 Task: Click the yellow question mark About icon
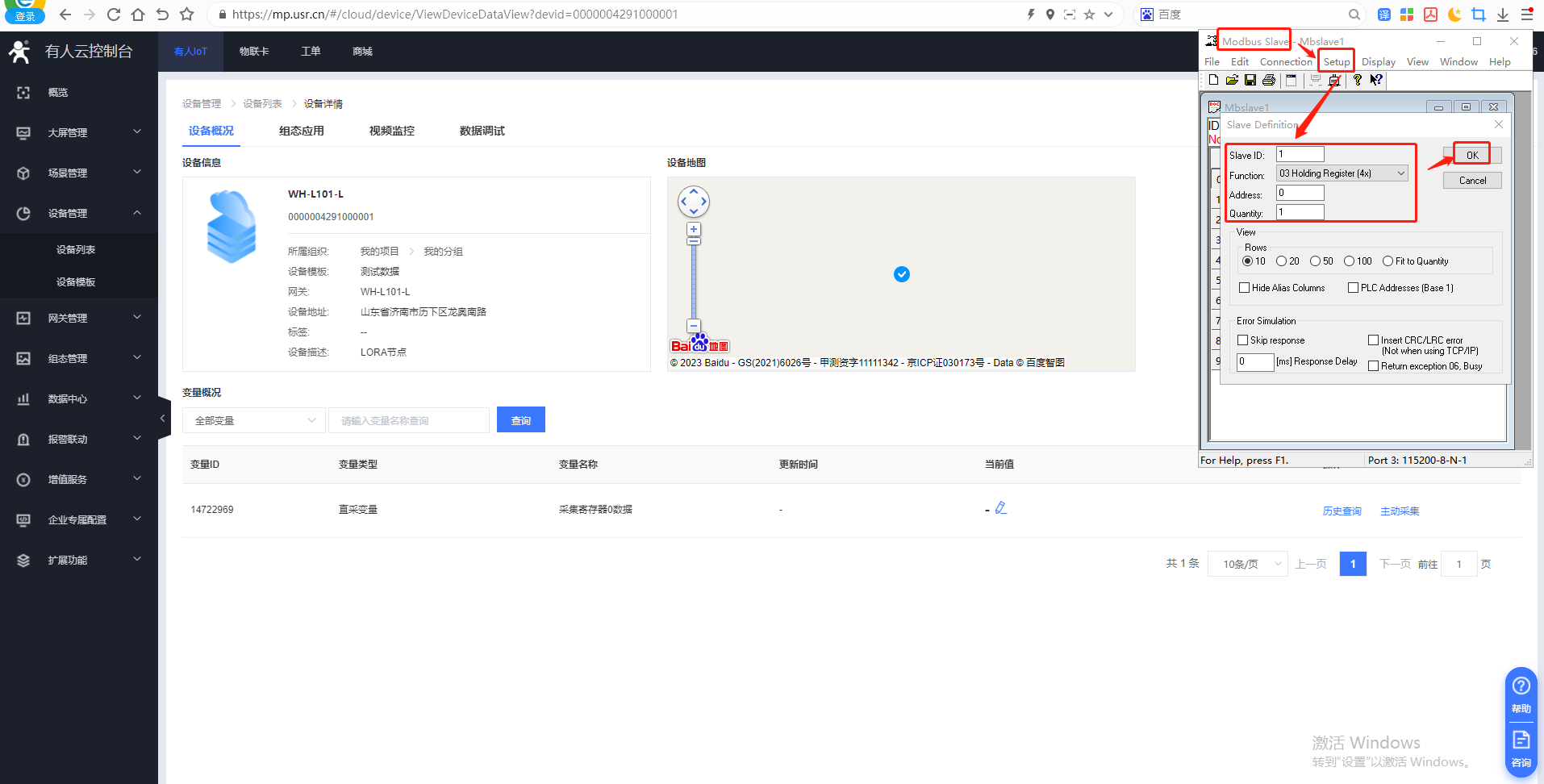[x=1358, y=80]
